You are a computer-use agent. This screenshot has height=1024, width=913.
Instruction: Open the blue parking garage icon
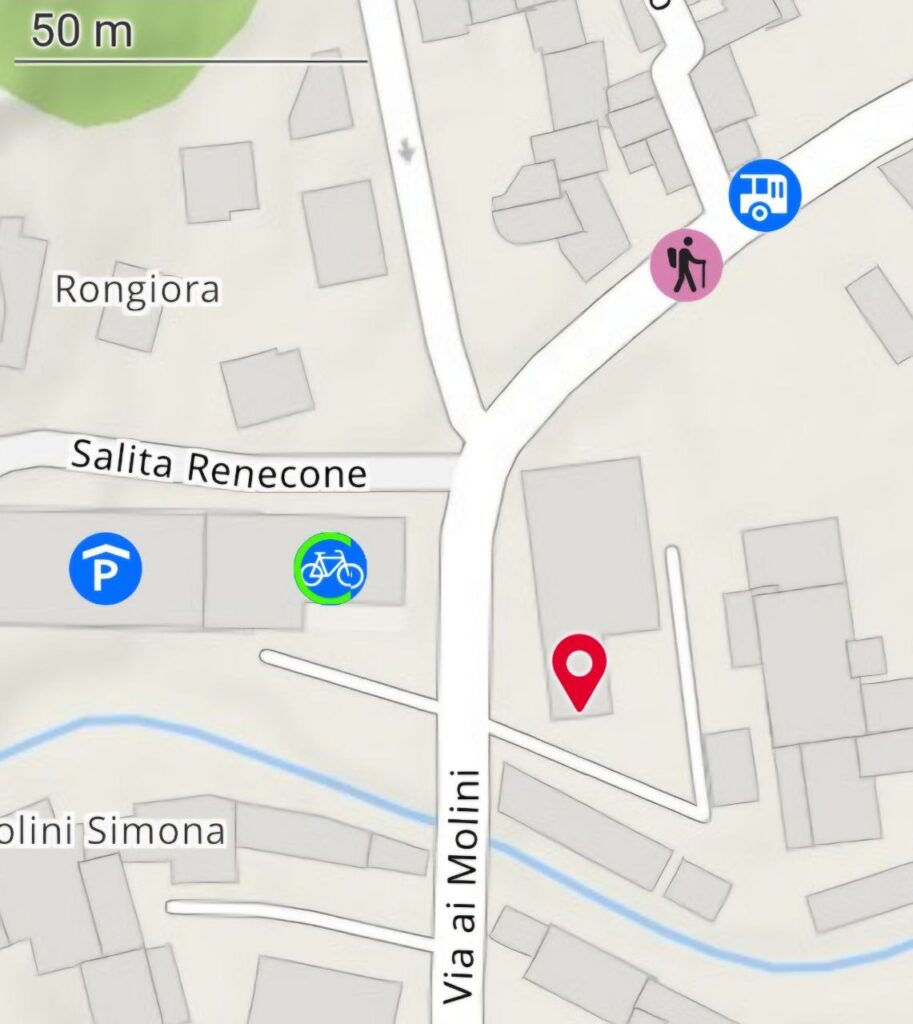point(105,568)
